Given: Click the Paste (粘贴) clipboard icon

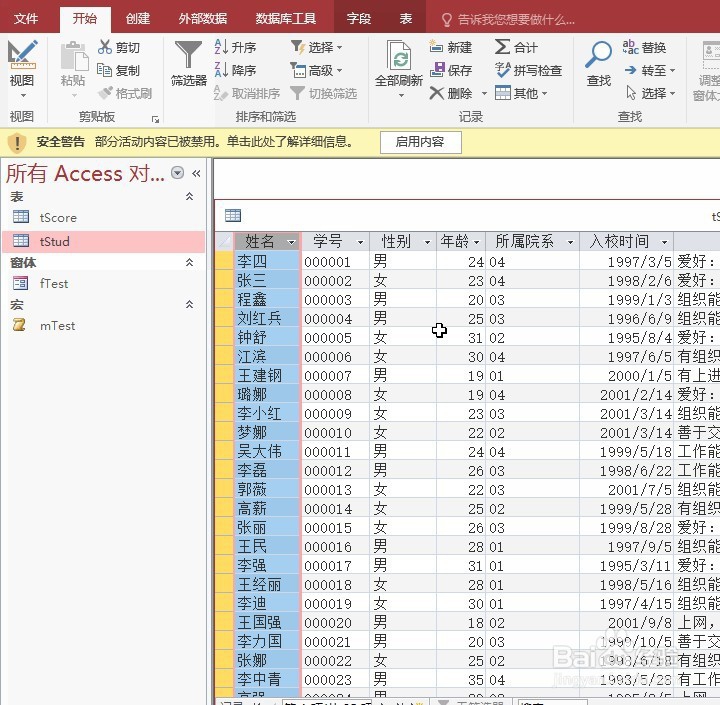Looking at the screenshot, I should [x=74, y=56].
